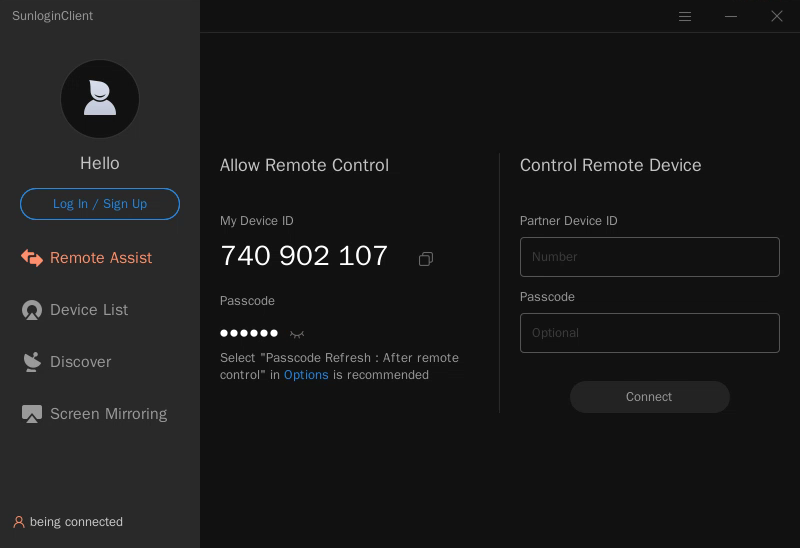Open the hamburger menu in title bar

coord(685,16)
